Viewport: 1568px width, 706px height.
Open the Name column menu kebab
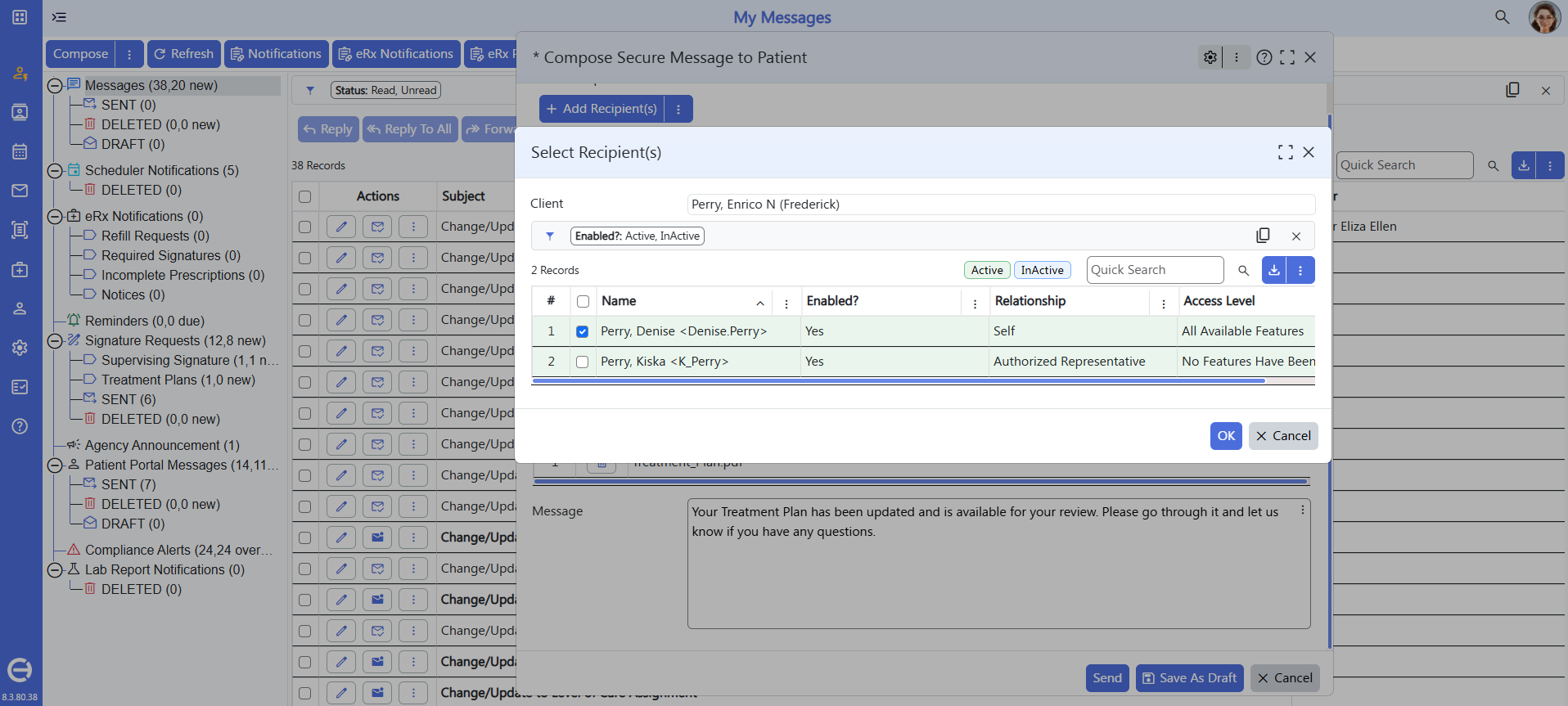click(x=786, y=304)
